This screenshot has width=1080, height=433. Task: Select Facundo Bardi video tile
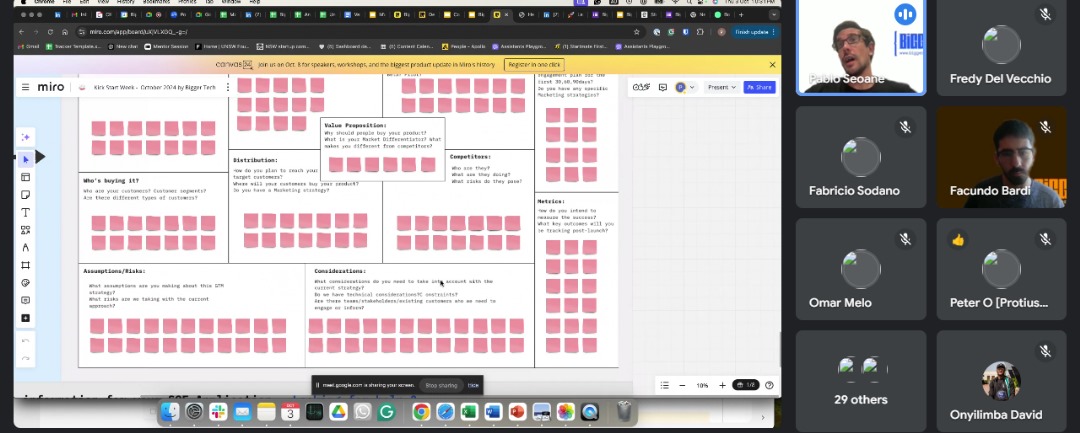[x=1001, y=157]
